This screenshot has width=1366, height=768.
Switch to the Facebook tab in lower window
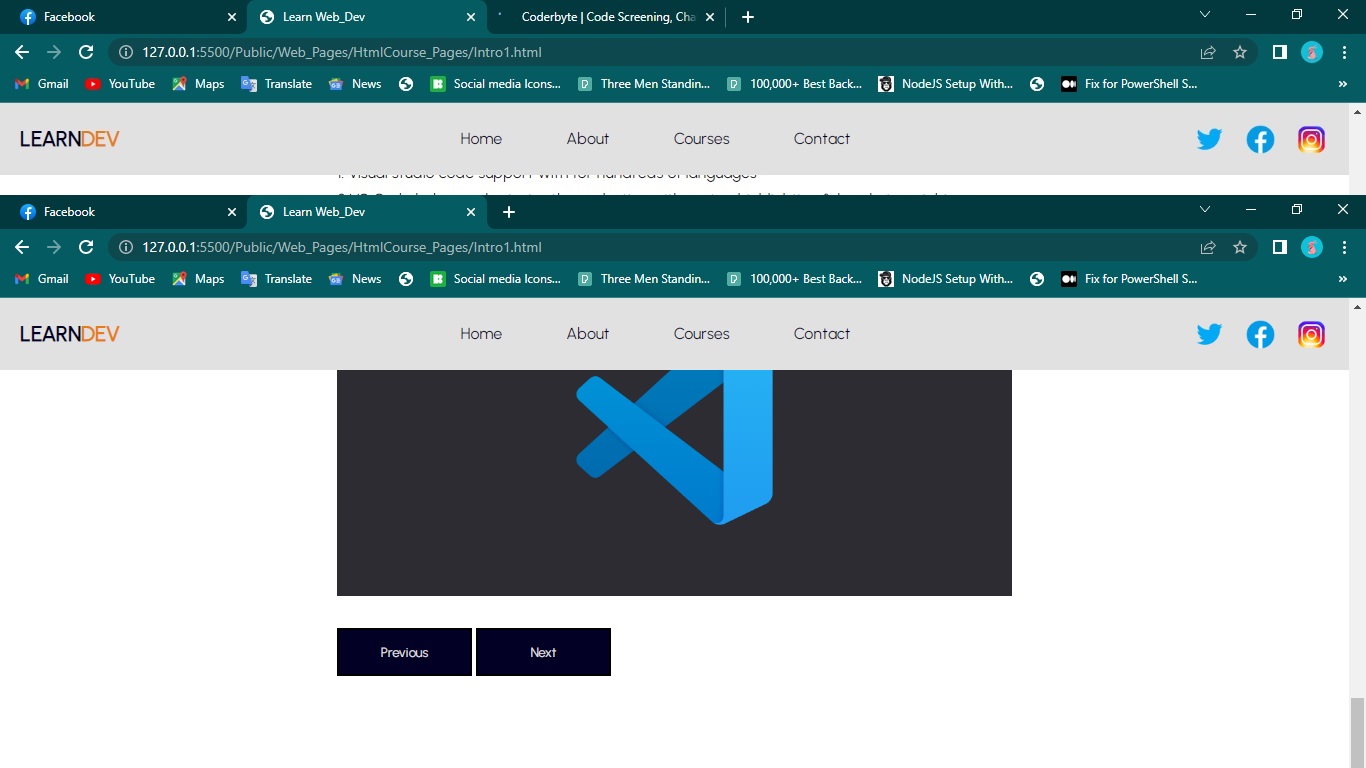125,212
